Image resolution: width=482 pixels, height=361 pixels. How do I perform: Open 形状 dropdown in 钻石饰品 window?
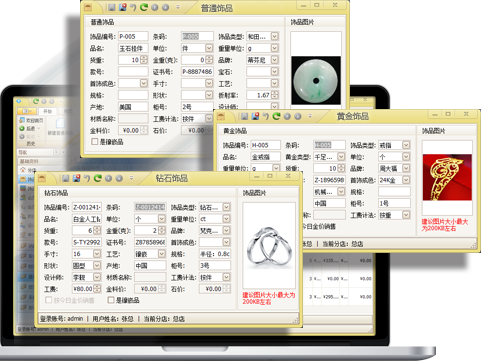pos(97,266)
